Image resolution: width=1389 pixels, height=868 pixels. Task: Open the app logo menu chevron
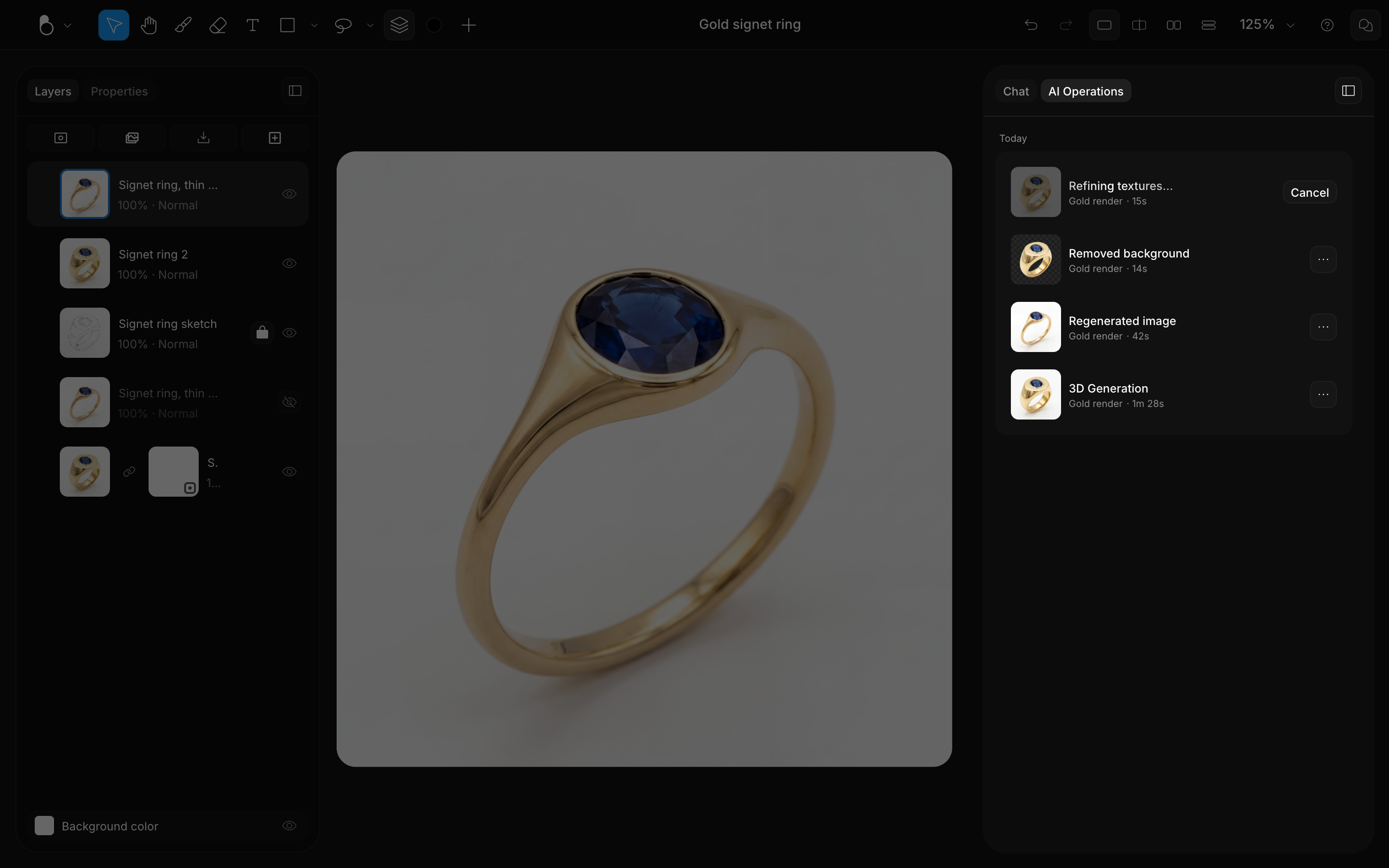click(68, 25)
